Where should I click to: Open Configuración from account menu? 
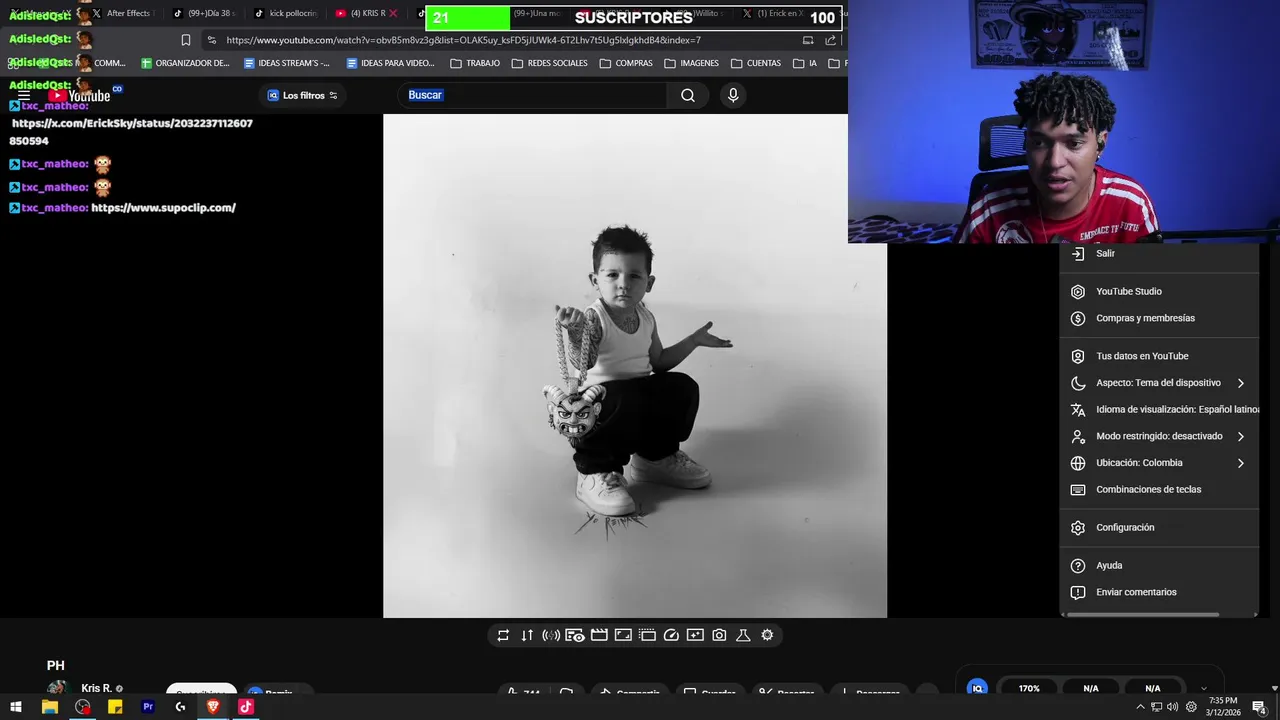1160,528
